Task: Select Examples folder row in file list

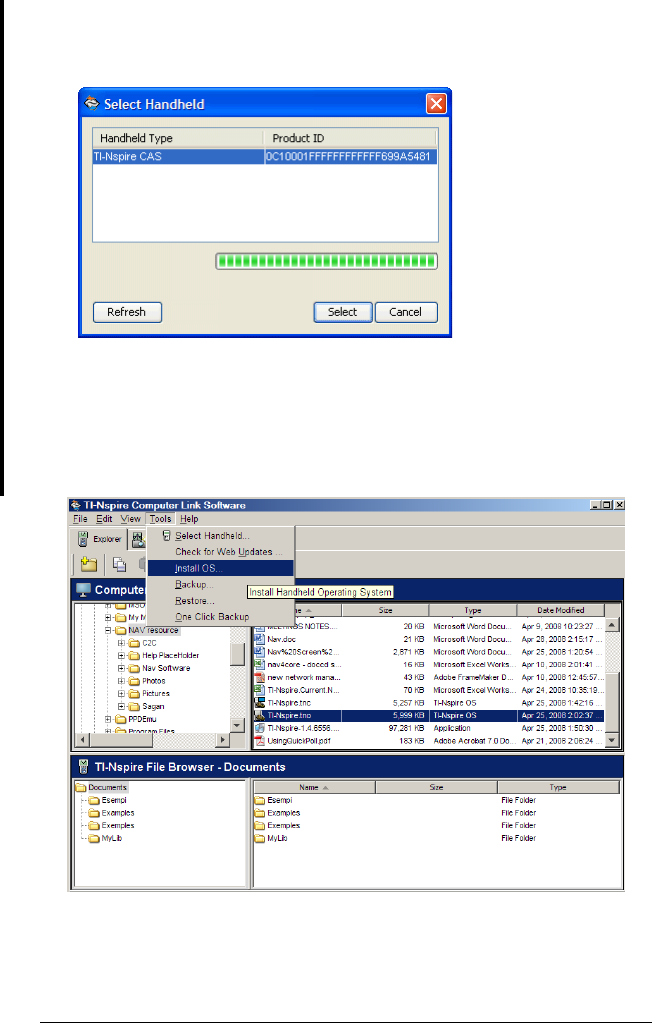Action: click(436, 813)
